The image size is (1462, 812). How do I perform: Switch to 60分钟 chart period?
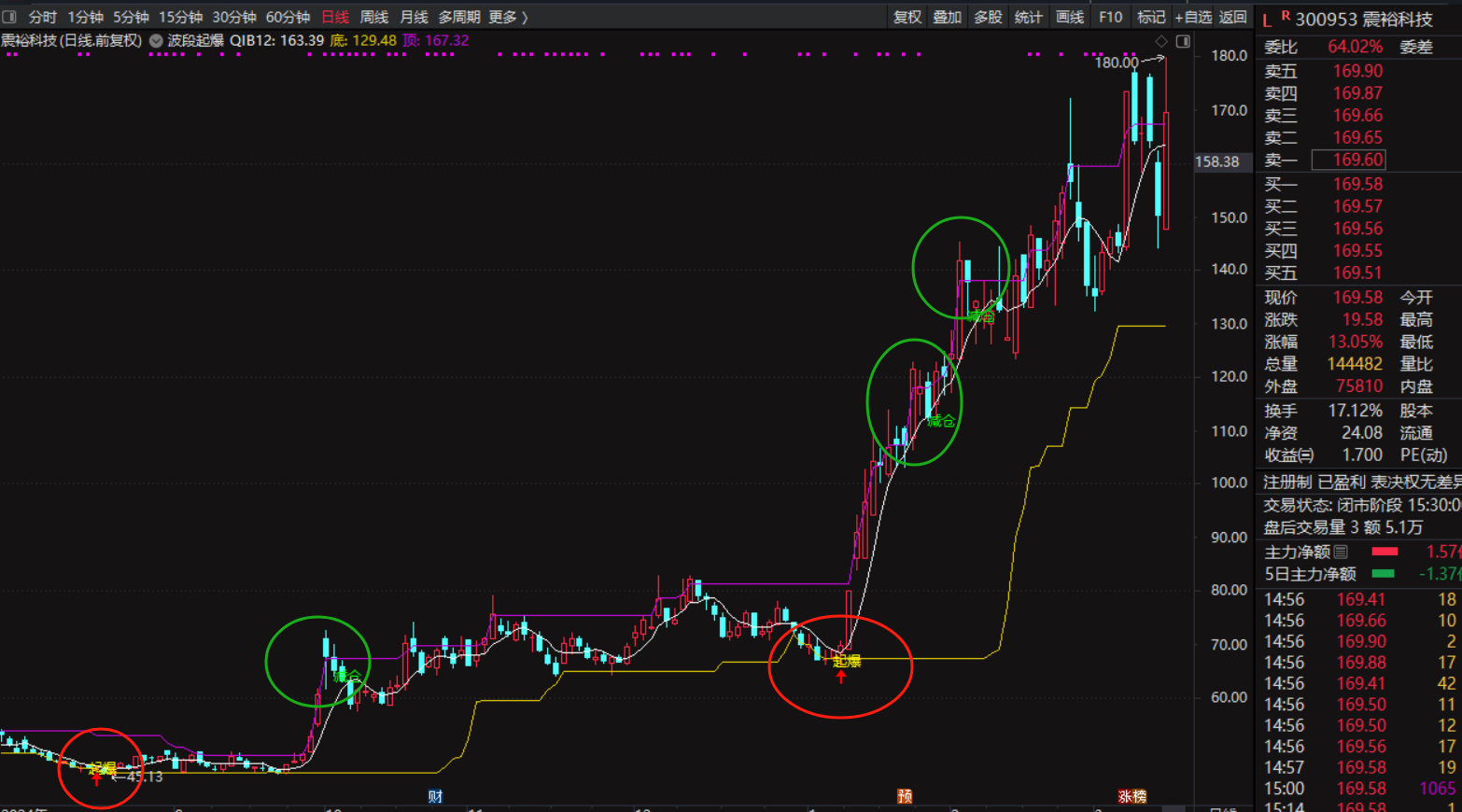click(x=288, y=17)
